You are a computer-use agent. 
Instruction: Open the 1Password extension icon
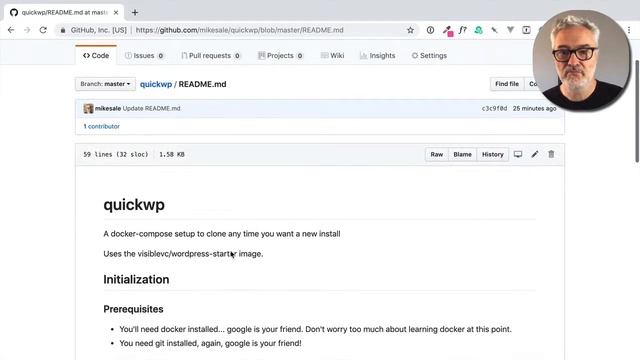point(430,30)
